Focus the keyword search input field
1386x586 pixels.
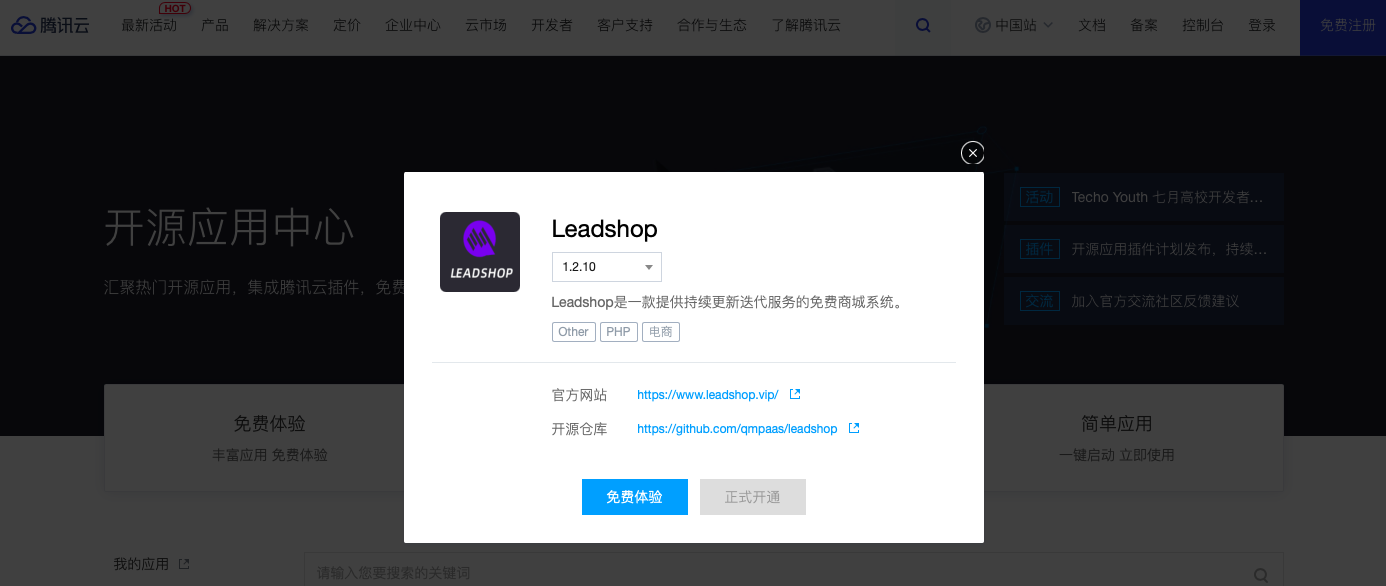(x=794, y=573)
